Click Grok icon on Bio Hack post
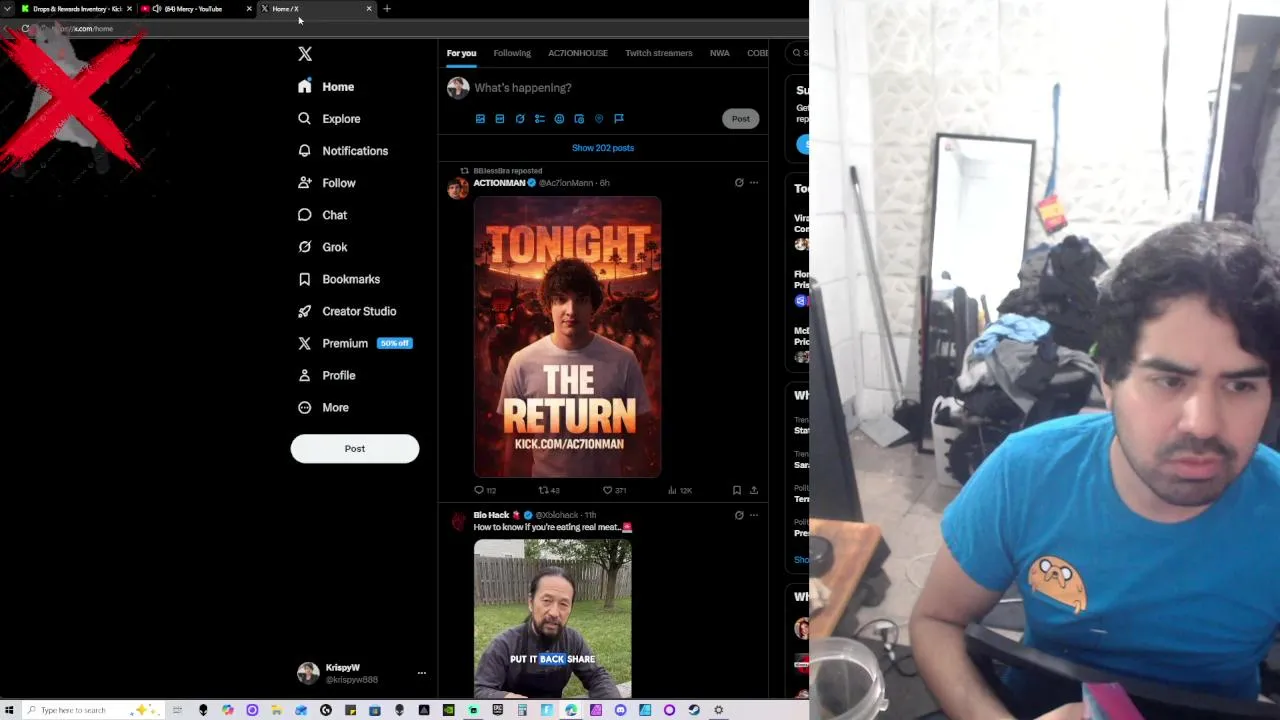 739,515
